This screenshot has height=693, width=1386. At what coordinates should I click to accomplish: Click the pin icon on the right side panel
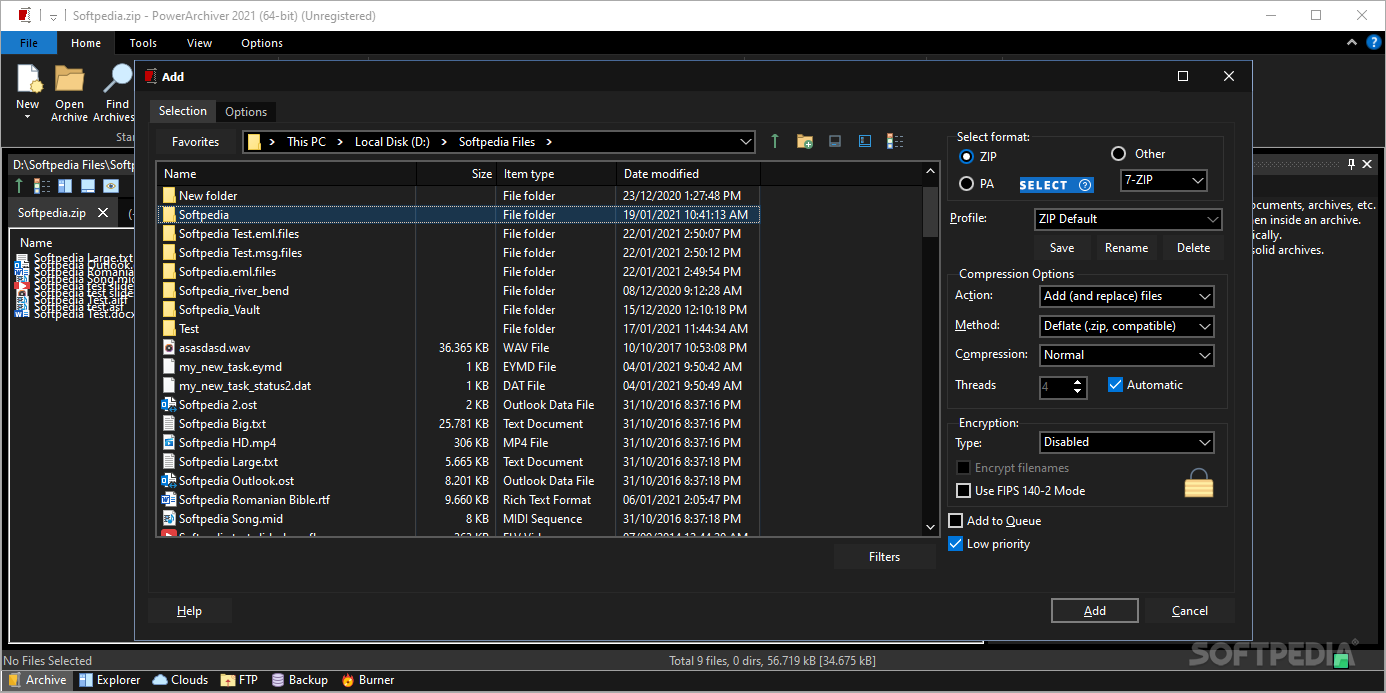point(1352,164)
